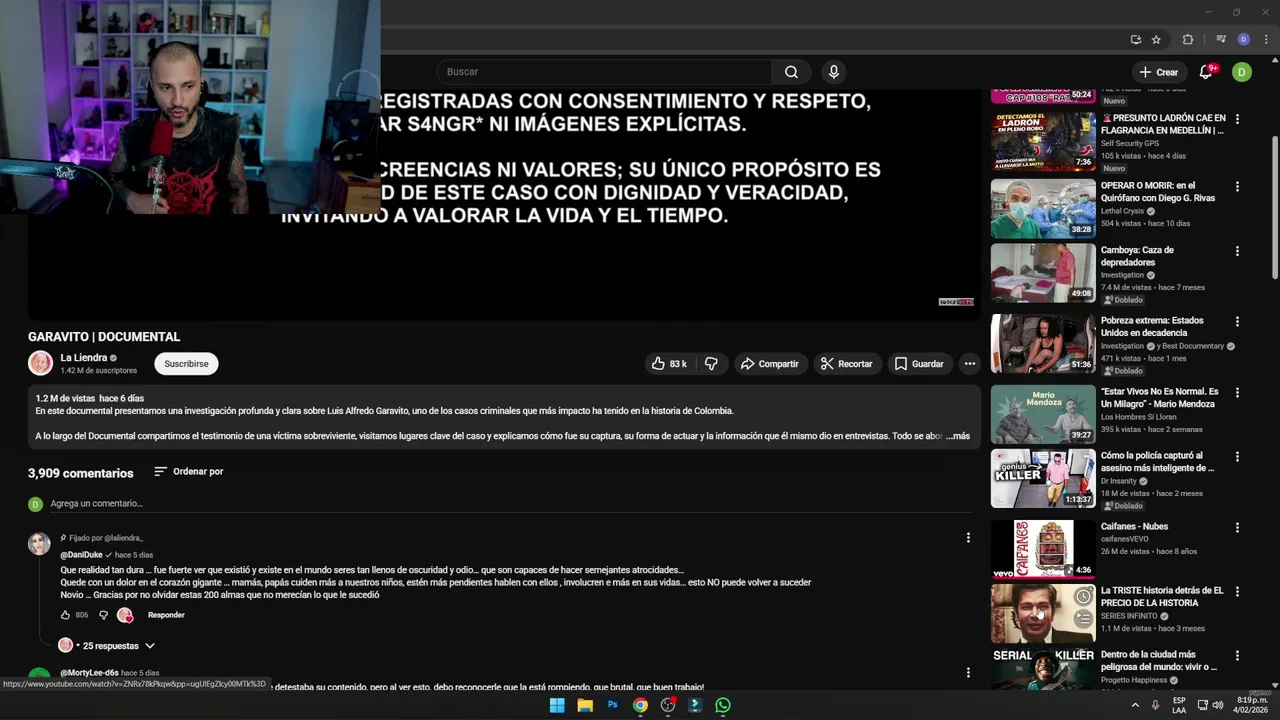This screenshot has width=1280, height=720.
Task: Open WhatsApp from the taskbar
Action: tap(722, 705)
